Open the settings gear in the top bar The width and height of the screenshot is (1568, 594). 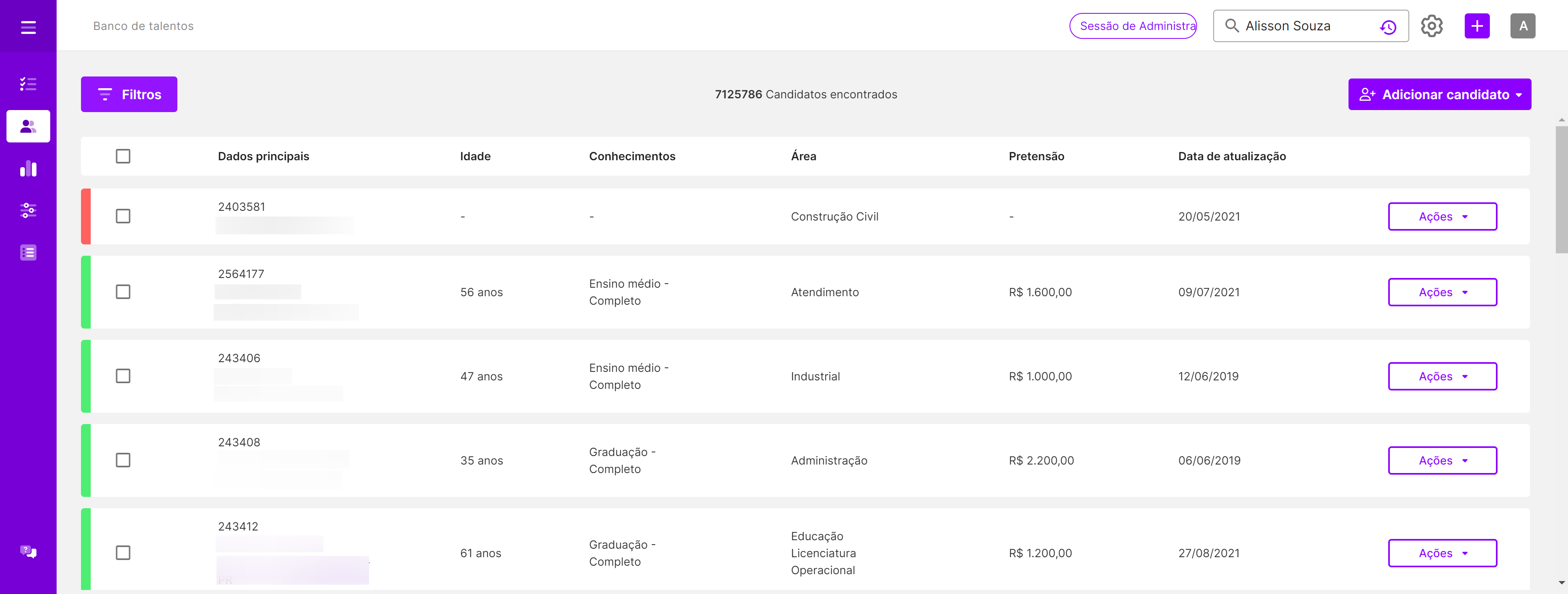click(x=1432, y=25)
